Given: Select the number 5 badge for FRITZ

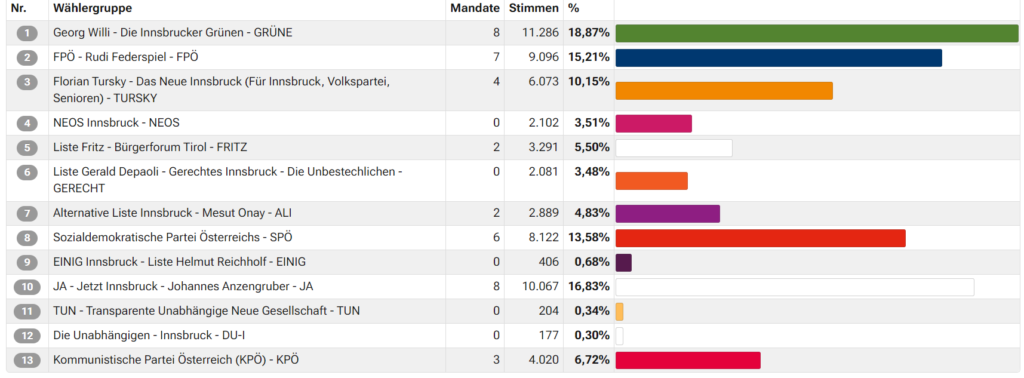Looking at the screenshot, I should [x=27, y=148].
